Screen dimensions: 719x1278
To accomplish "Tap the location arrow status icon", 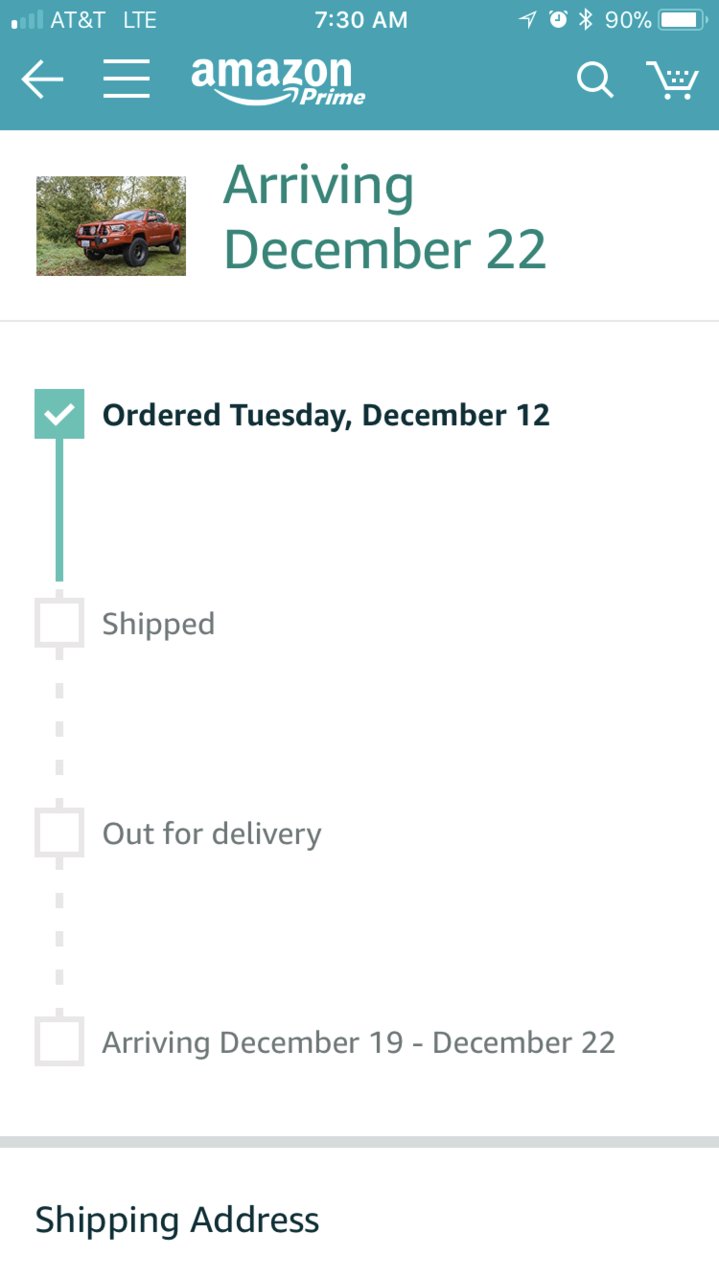I will coord(528,20).
